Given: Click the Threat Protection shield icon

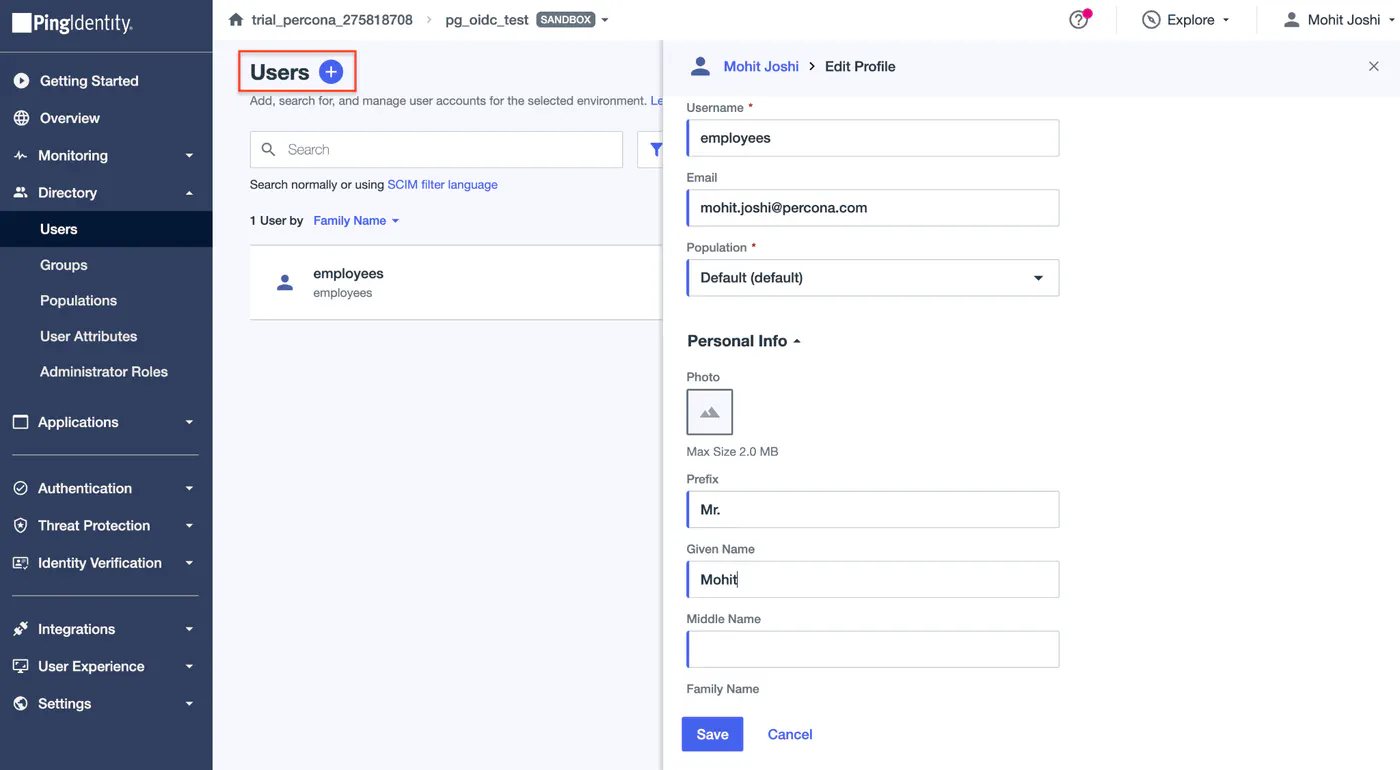Looking at the screenshot, I should point(21,525).
